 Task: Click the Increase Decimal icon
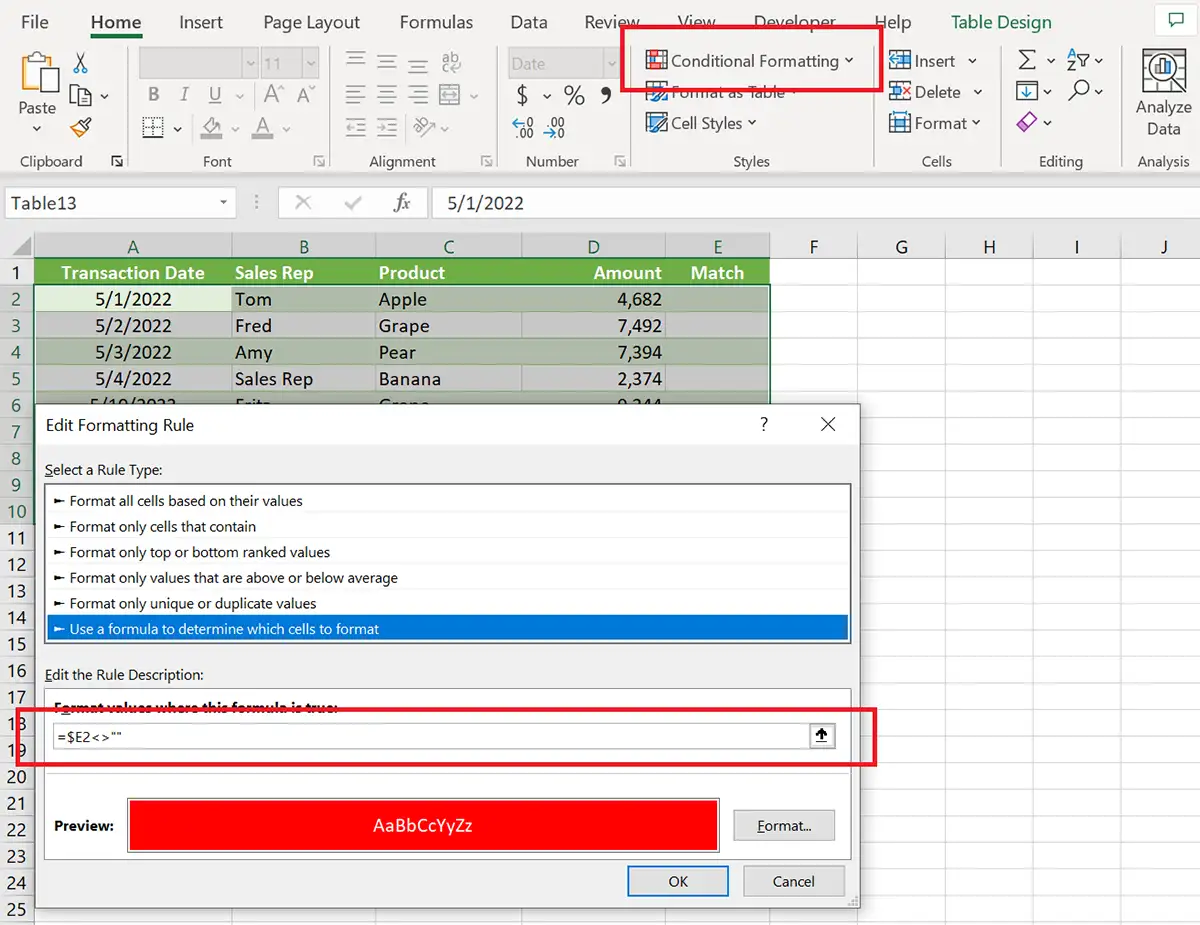click(523, 127)
